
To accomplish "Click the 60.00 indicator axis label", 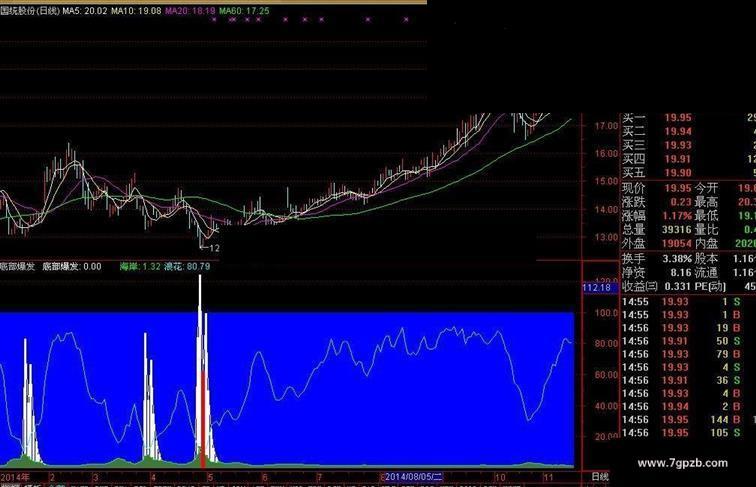I will click(x=607, y=375).
